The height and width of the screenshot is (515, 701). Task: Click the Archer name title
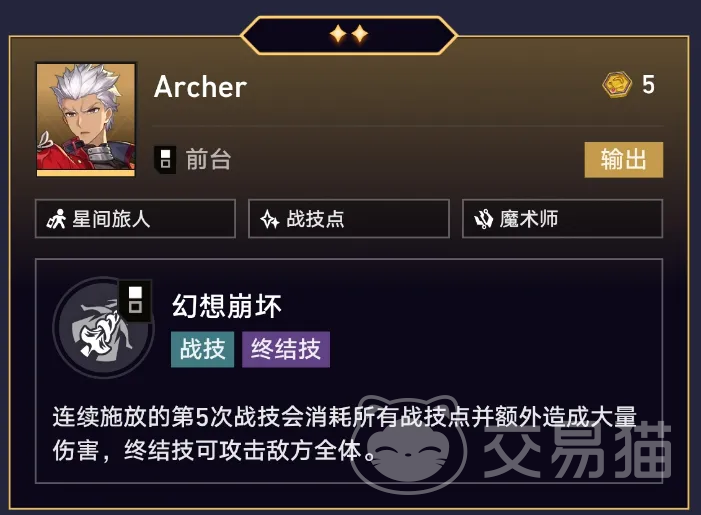click(200, 87)
